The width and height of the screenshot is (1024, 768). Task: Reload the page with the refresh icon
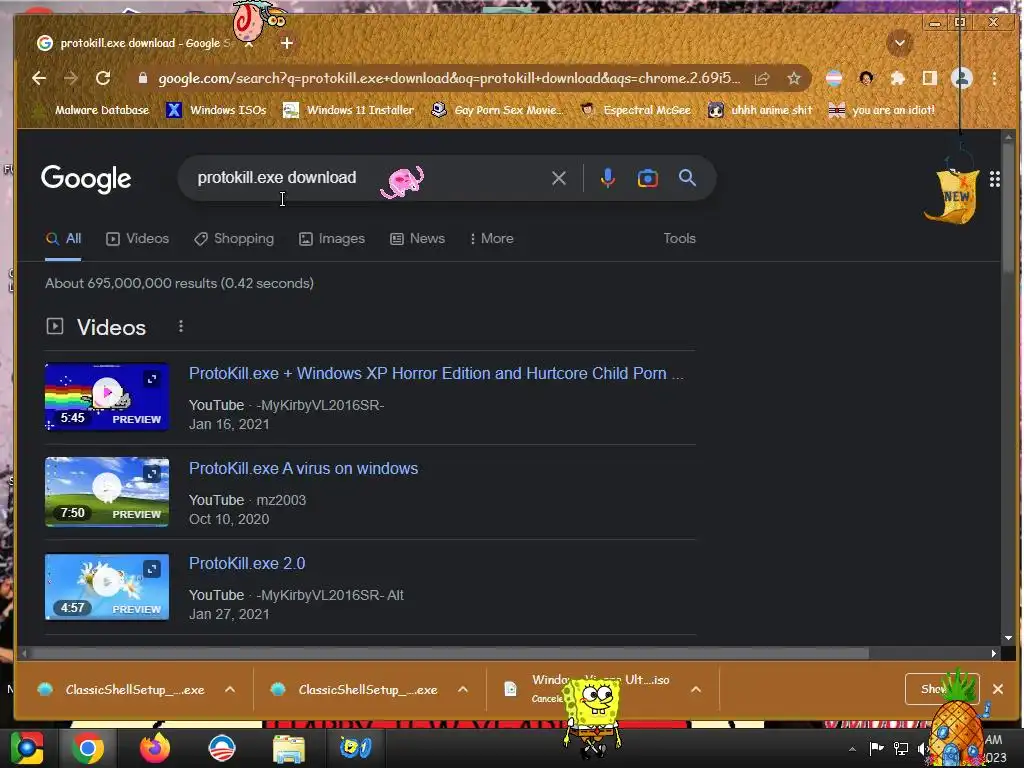[x=103, y=78]
